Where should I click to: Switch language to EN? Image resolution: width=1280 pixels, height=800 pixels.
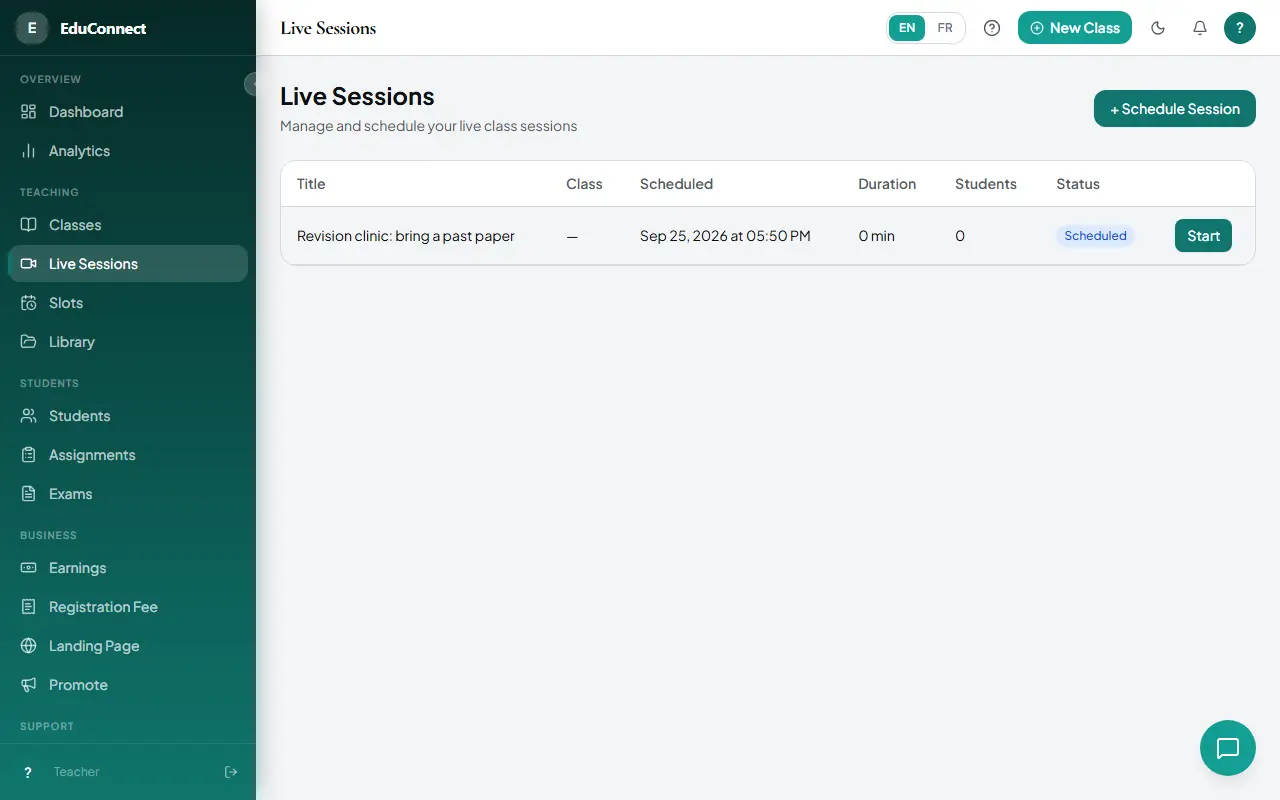tap(907, 28)
